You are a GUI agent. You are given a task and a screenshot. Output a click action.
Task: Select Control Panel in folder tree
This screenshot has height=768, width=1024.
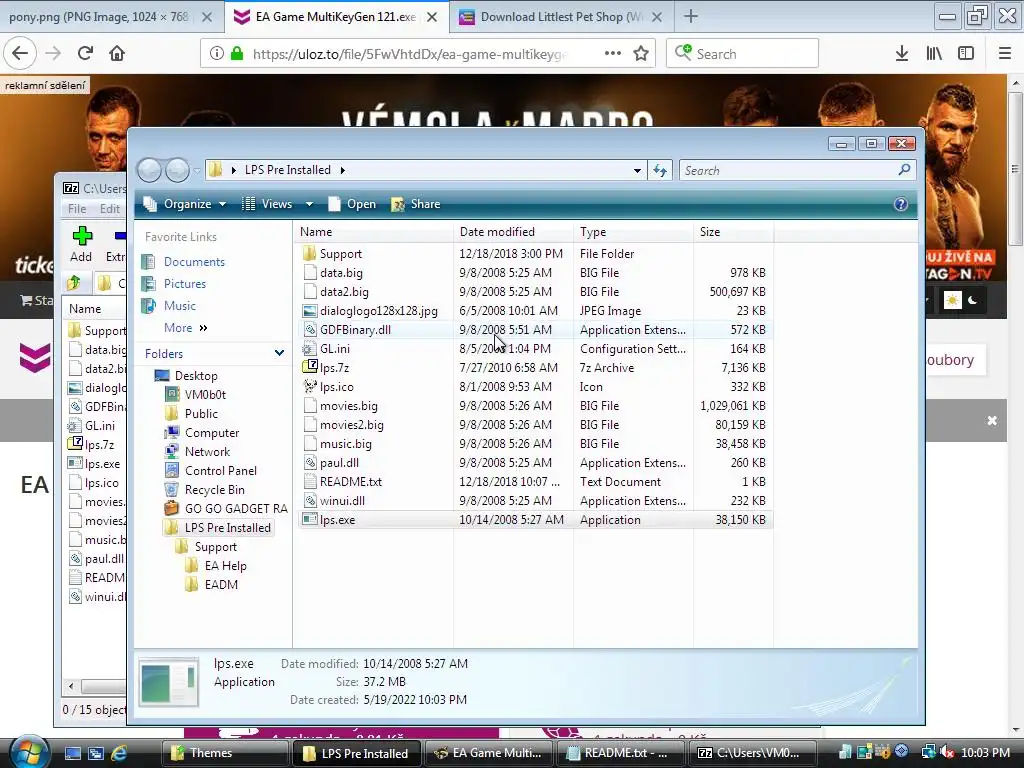(x=221, y=471)
